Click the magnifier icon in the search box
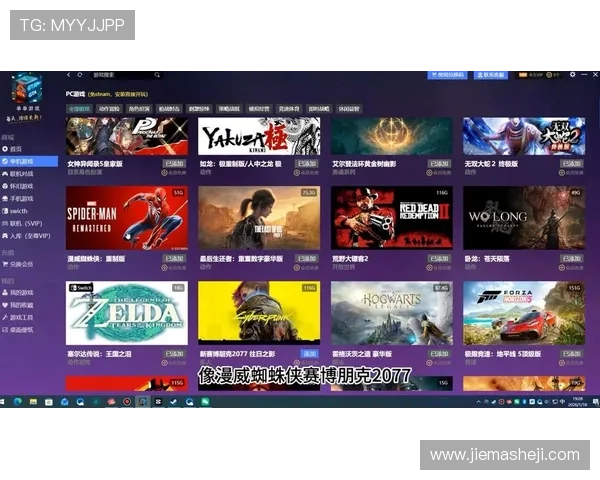The image size is (600, 480). (157, 75)
